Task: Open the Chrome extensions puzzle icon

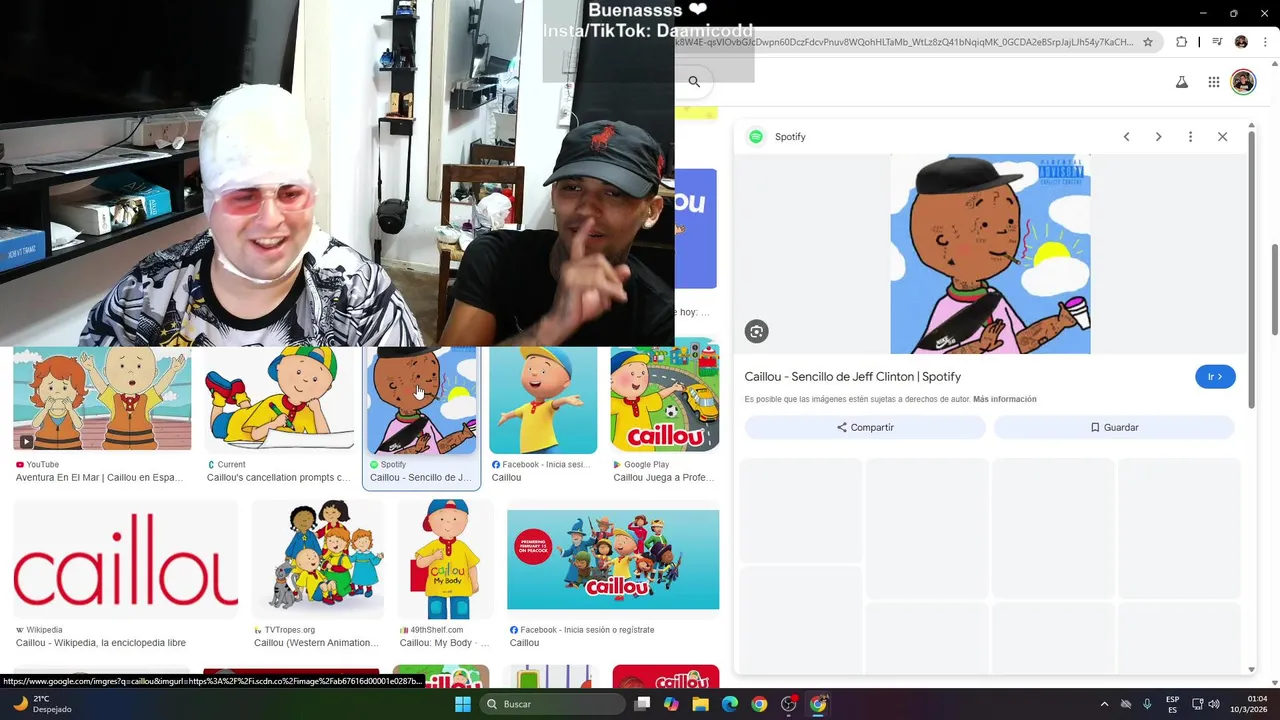Action: click(x=1182, y=42)
